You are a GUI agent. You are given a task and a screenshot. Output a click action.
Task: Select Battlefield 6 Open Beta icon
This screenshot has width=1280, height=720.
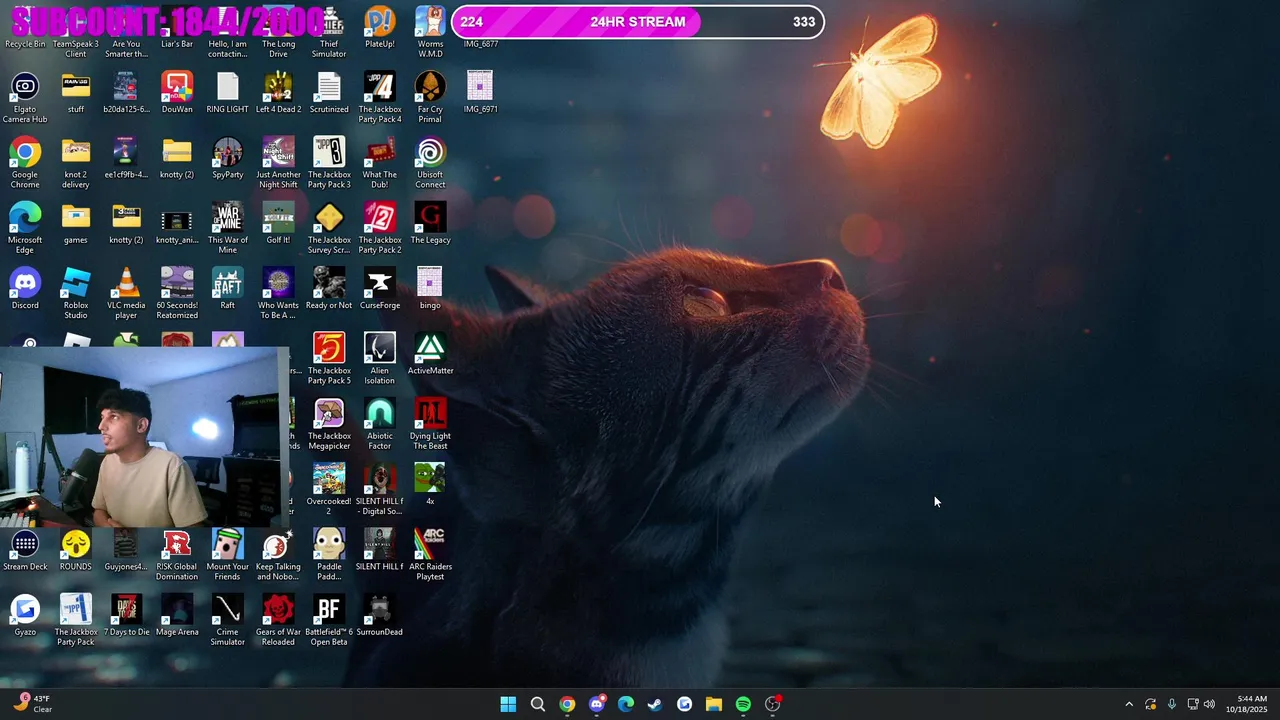(329, 619)
